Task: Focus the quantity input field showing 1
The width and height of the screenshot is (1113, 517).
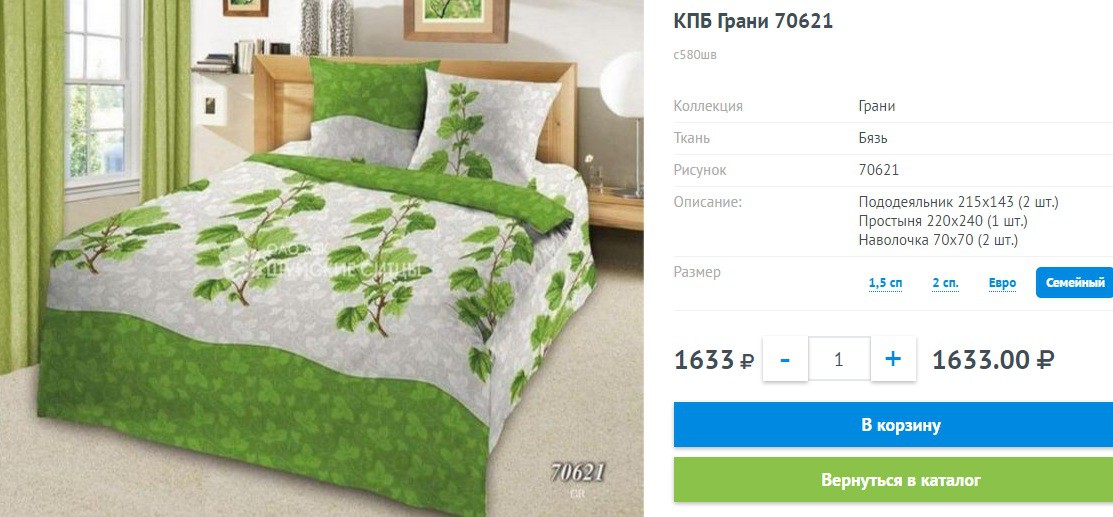Action: (839, 359)
